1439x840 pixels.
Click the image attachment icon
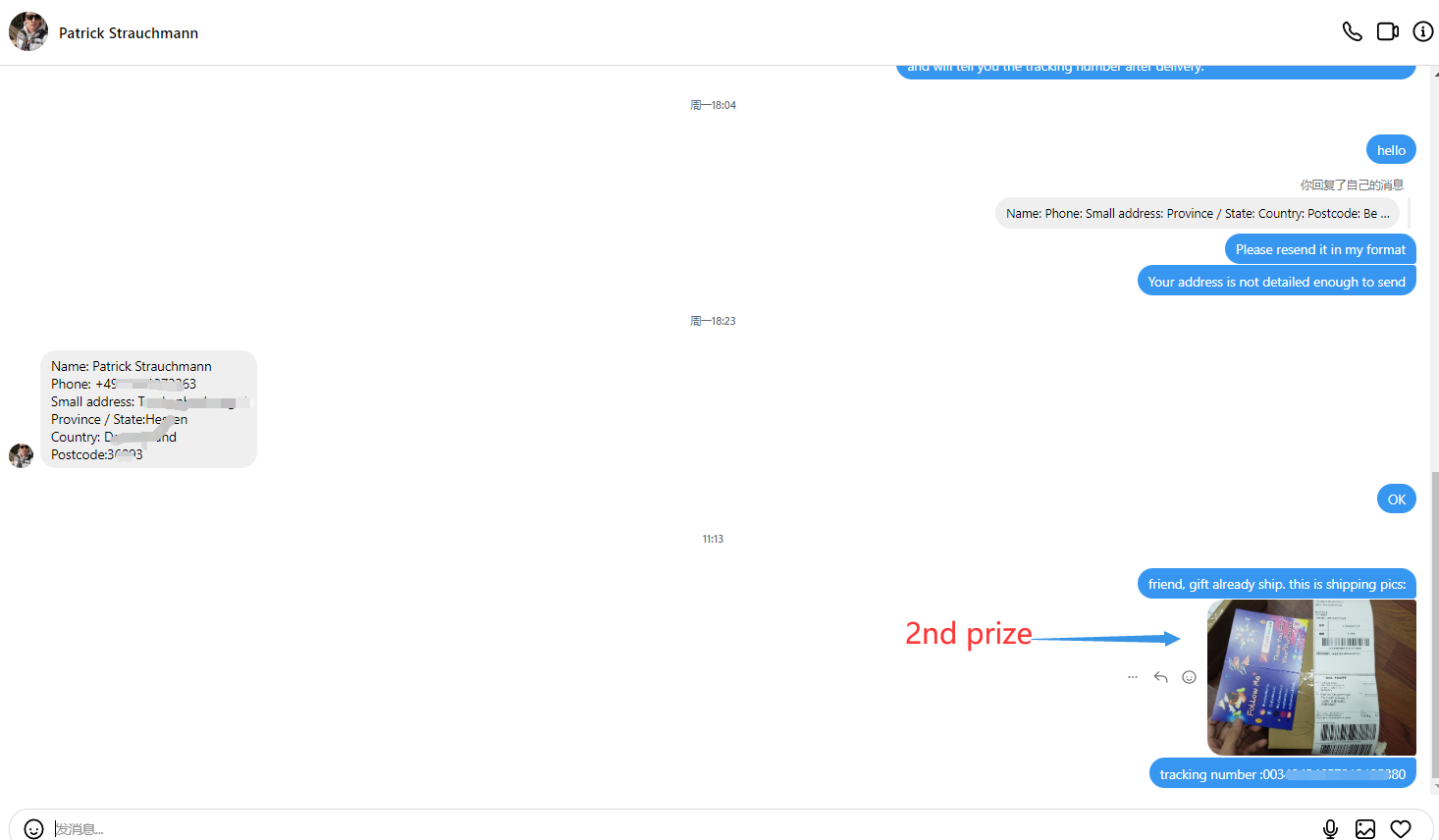tap(1365, 829)
